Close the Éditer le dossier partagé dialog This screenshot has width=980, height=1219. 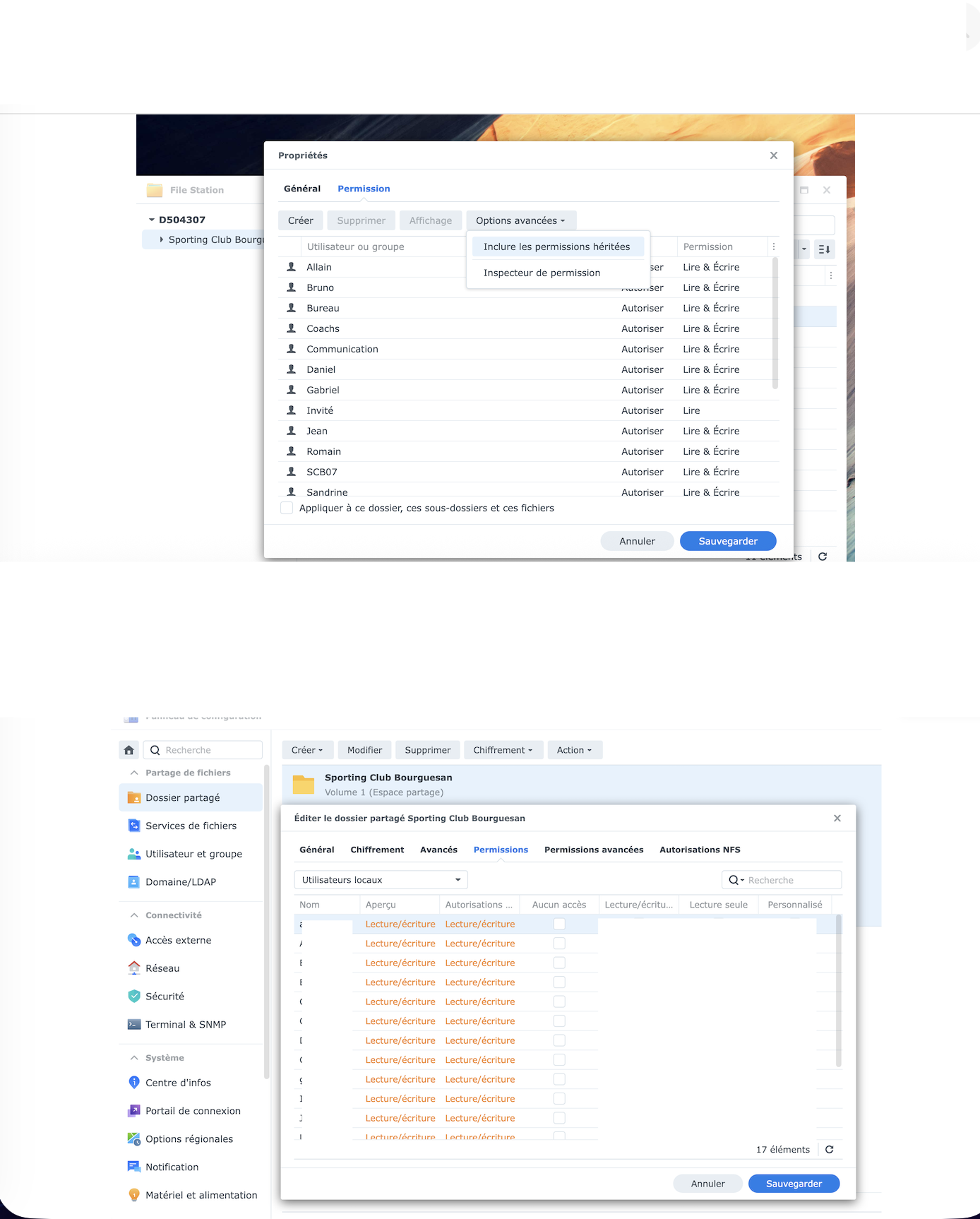tap(837, 819)
